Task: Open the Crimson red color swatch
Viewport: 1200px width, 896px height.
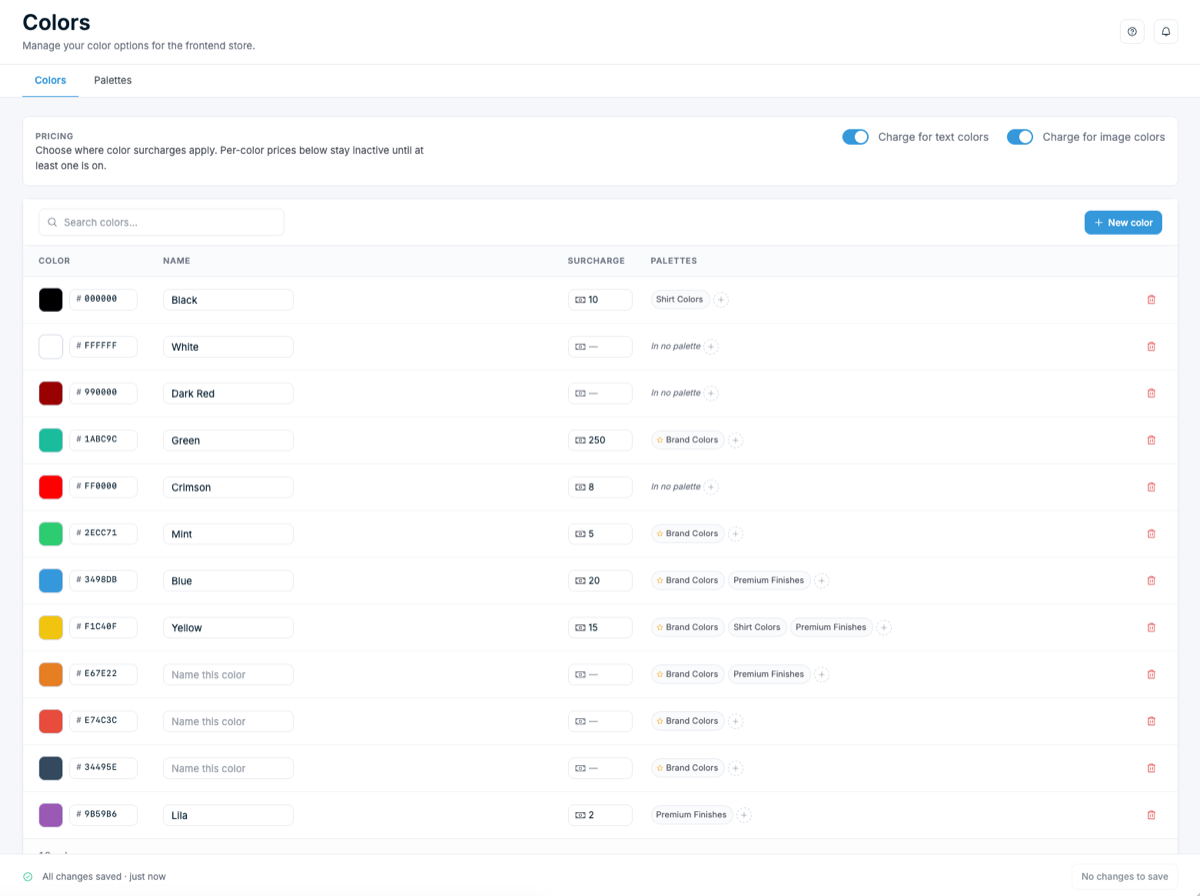Action: point(51,487)
